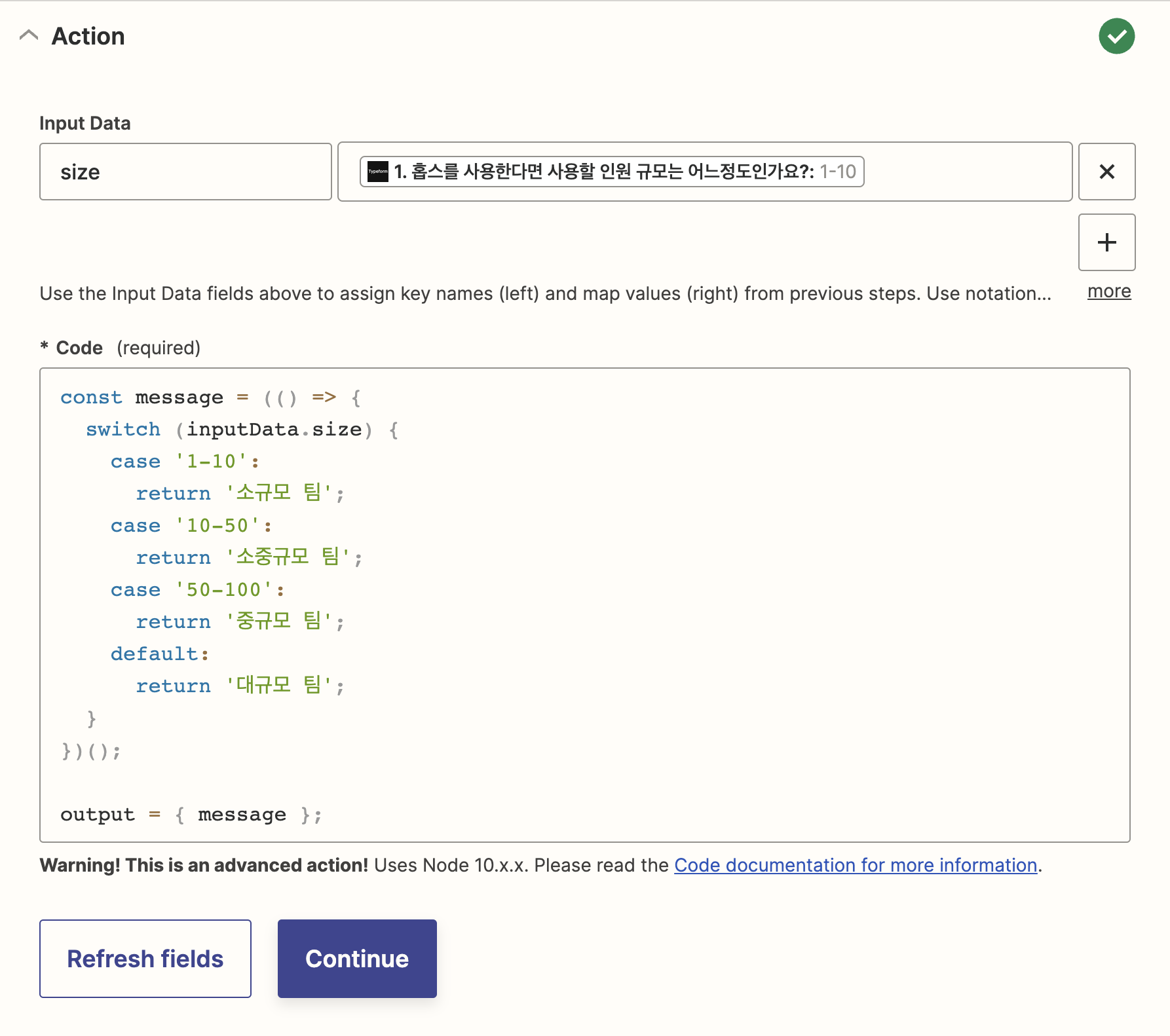
Task: Click the Refresh fields button
Action: tap(145, 959)
